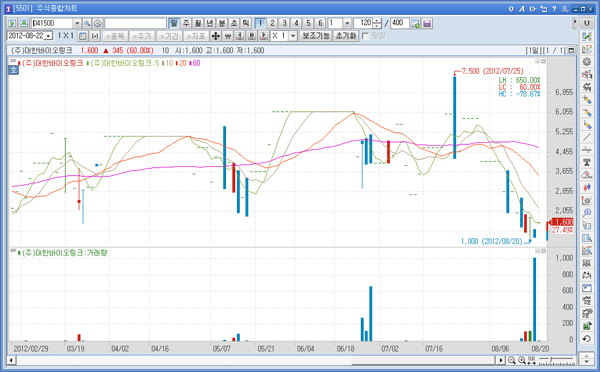Select the trend line drawing tool

coord(587,137)
